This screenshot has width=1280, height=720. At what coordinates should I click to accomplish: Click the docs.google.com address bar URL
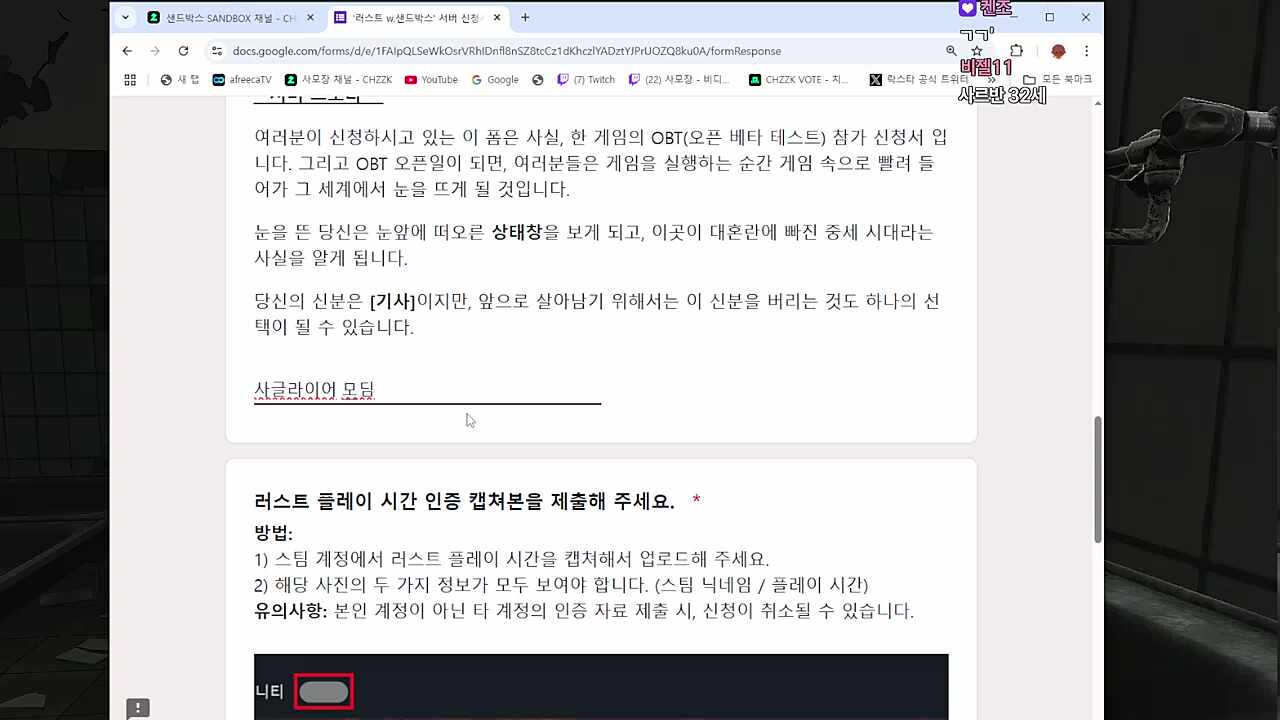point(507,51)
